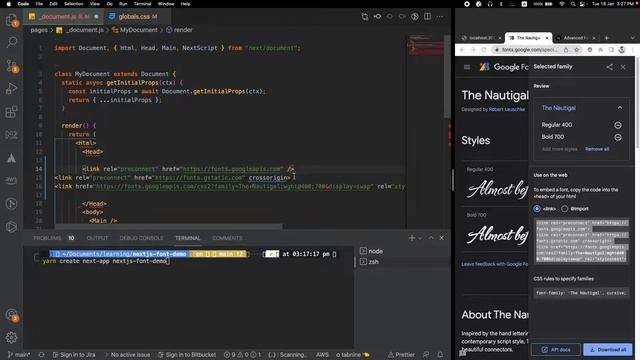This screenshot has height=360, width=640.
Task: Open the Search view in the activity bar
Action: click(11, 42)
